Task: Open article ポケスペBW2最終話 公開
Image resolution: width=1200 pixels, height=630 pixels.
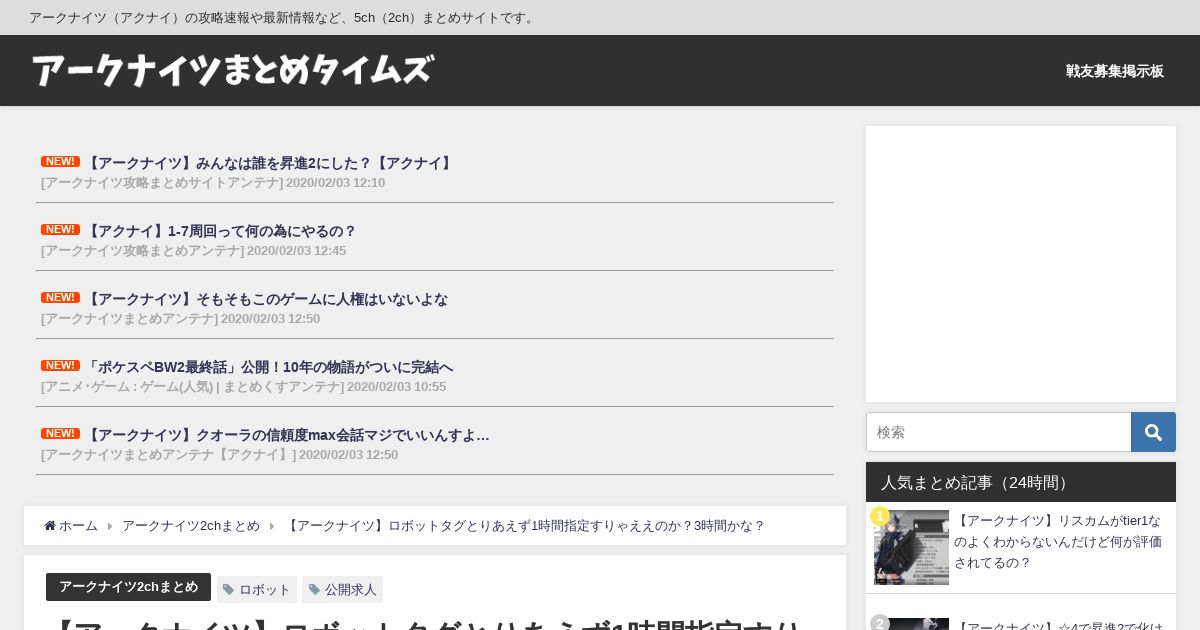Action: tap(268, 367)
